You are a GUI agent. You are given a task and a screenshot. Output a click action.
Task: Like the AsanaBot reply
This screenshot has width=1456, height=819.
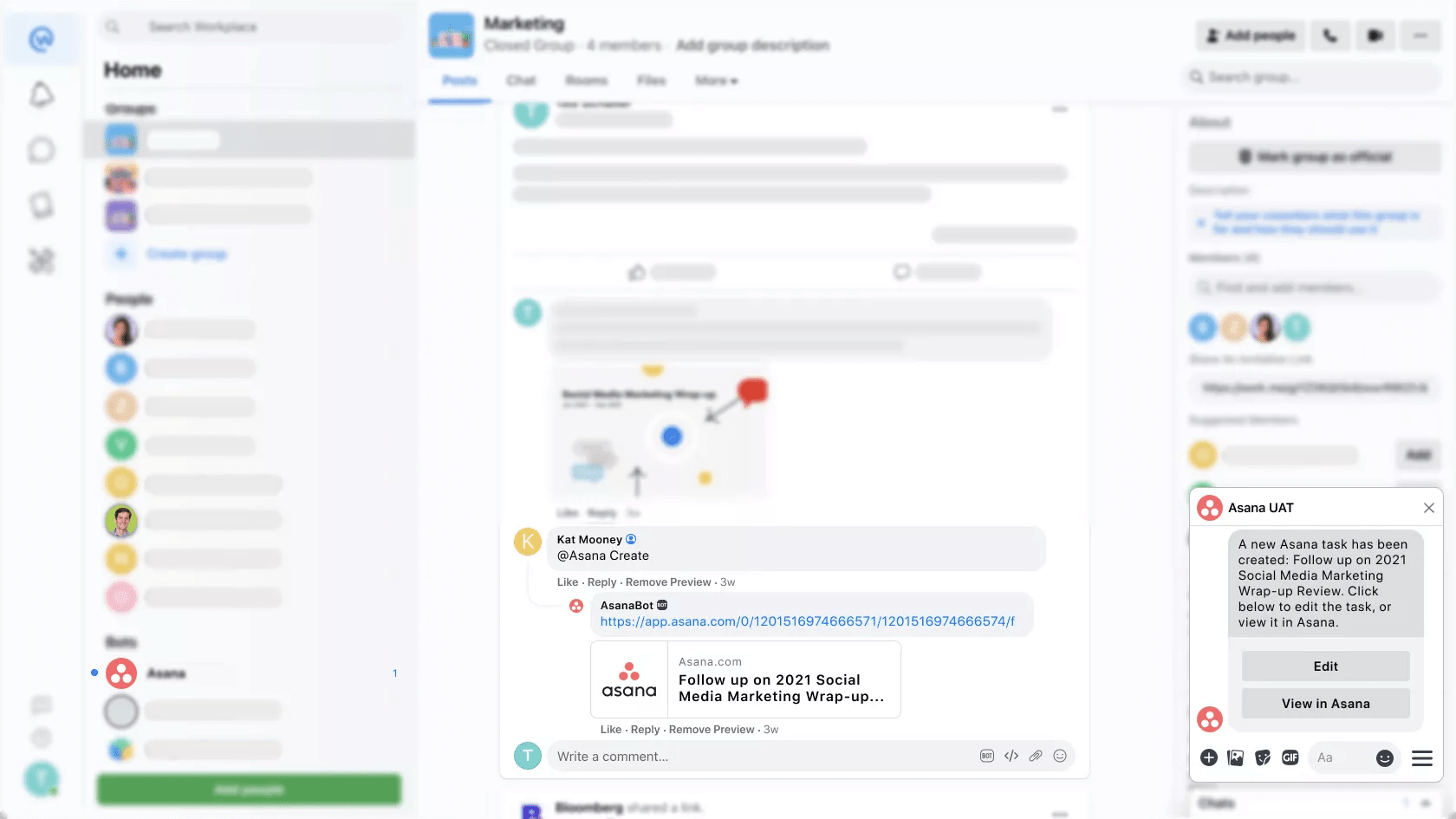pyautogui.click(x=611, y=730)
